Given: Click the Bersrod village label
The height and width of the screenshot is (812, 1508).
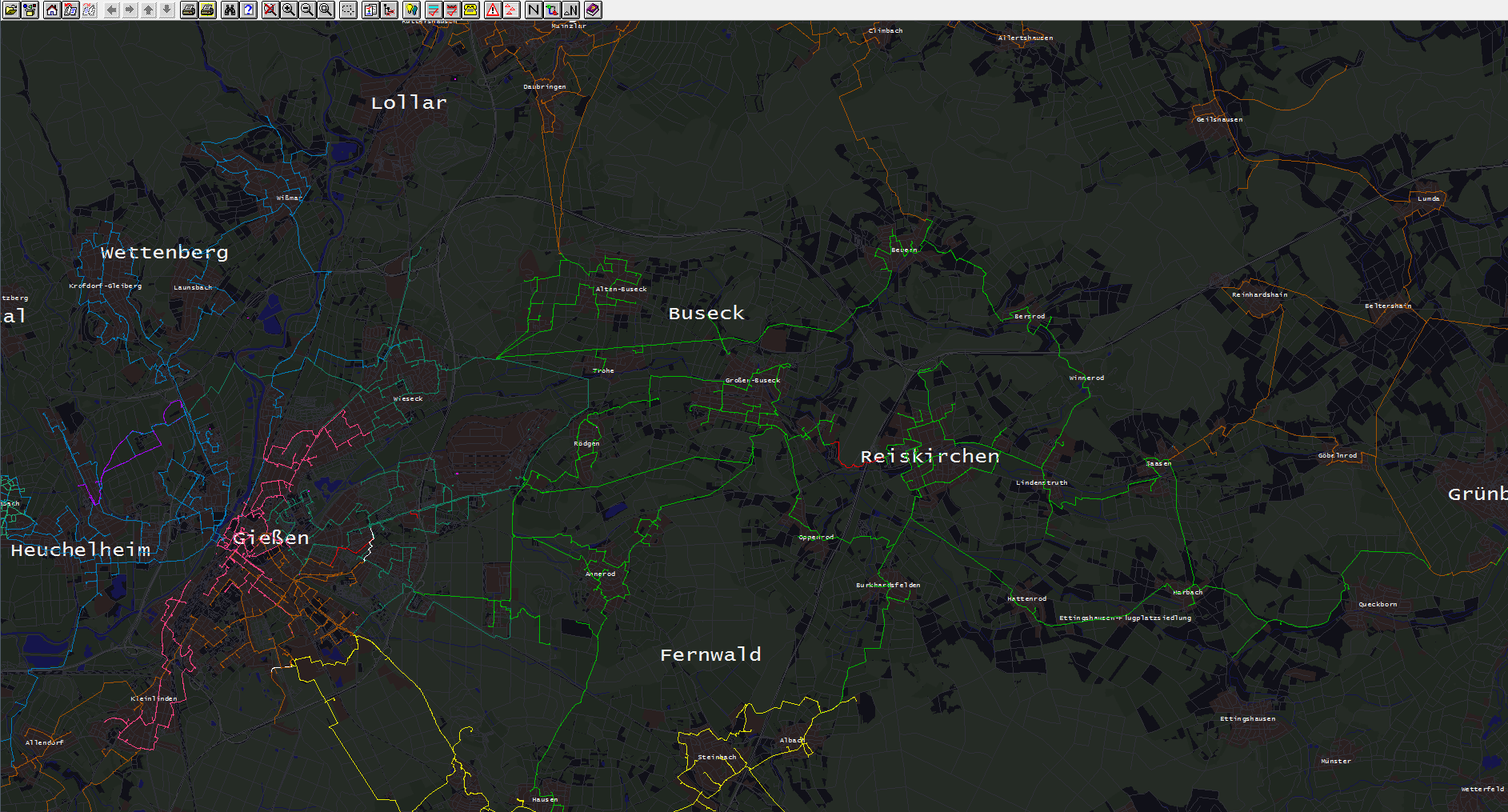Looking at the screenshot, I should (1030, 317).
